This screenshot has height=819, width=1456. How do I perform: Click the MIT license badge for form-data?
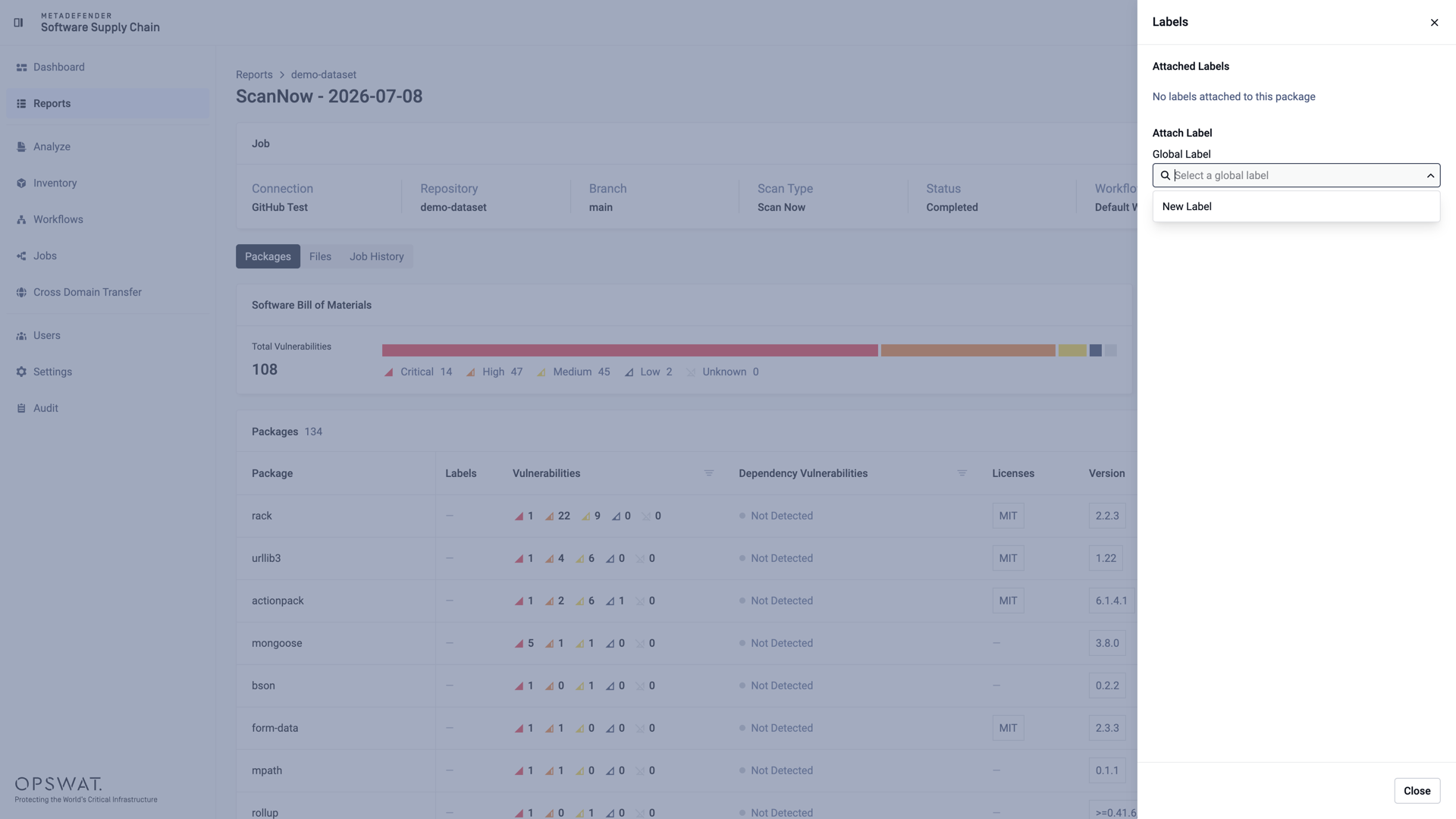click(x=1008, y=729)
